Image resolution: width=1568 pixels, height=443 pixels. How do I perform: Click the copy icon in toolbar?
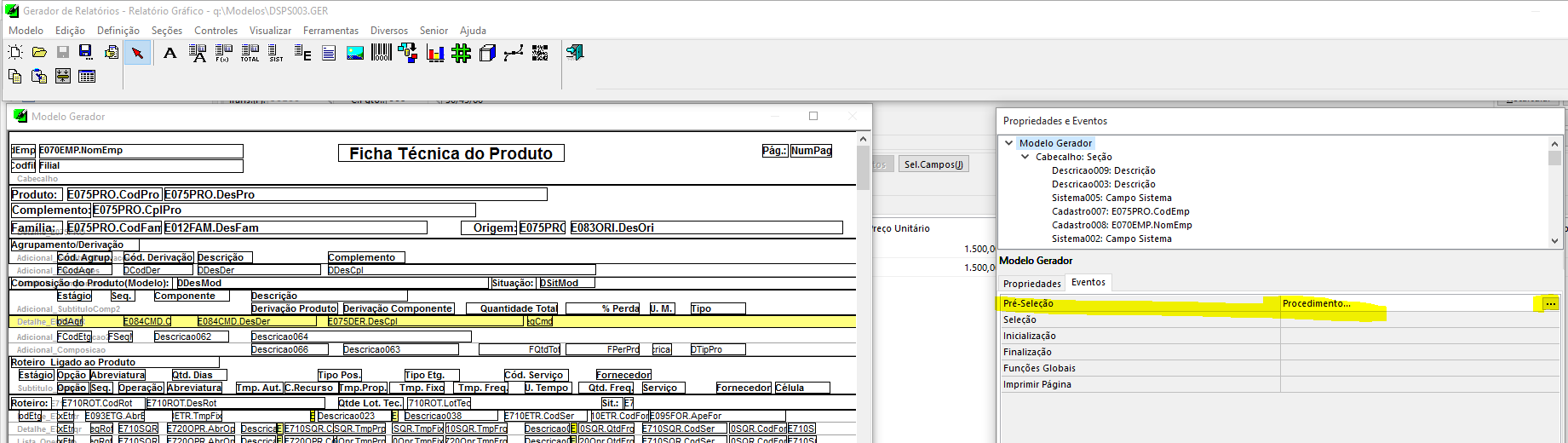[x=15, y=77]
